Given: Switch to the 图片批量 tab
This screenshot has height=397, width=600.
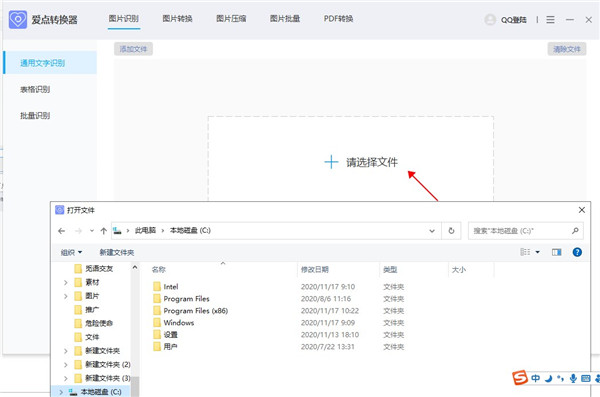Looking at the screenshot, I should pos(285,18).
